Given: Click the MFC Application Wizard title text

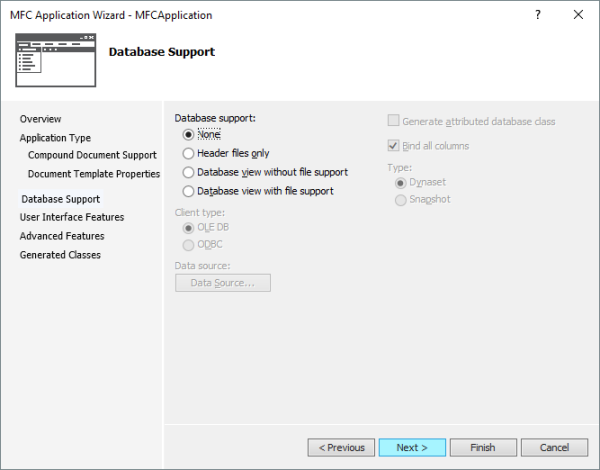Looking at the screenshot, I should (111, 15).
